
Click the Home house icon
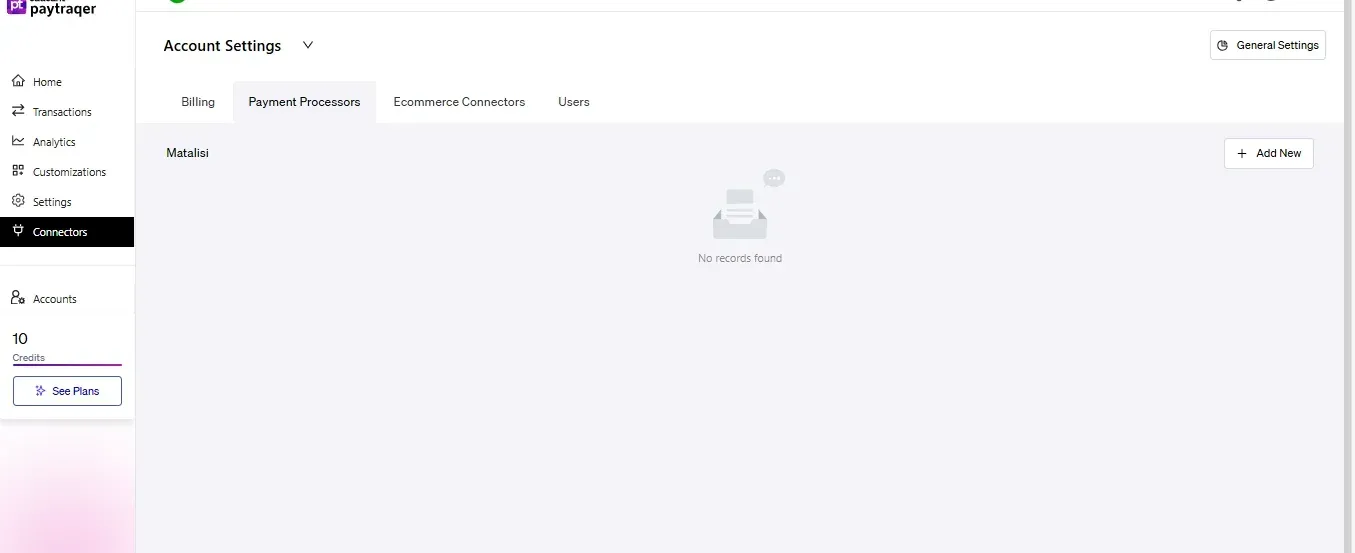click(x=18, y=81)
